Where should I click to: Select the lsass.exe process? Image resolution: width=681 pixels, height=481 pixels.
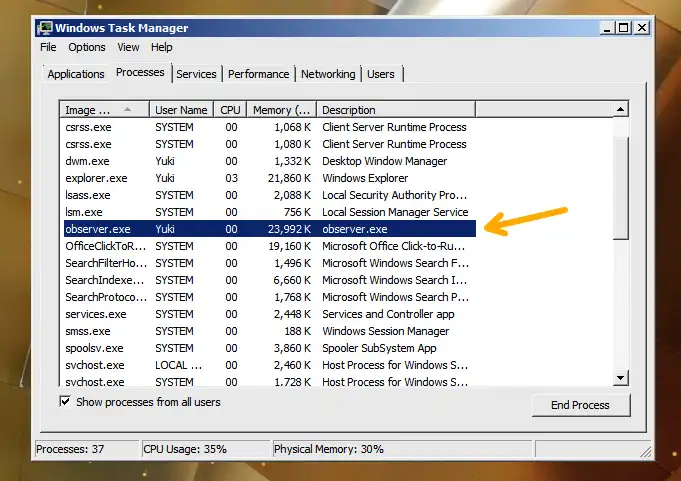(270, 195)
